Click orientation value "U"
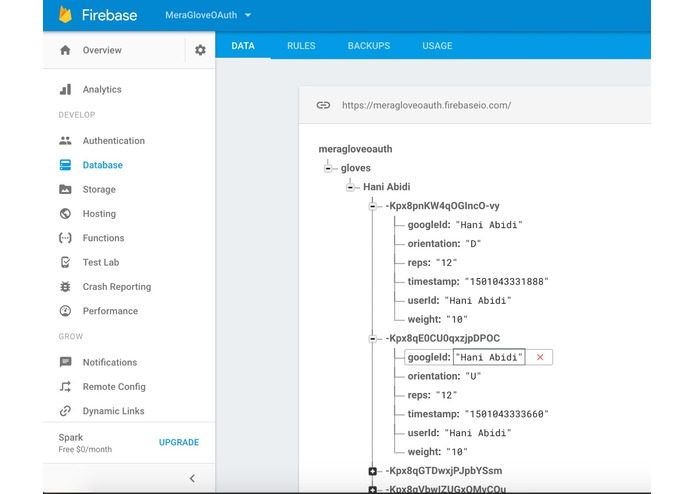Screen dimensions: 695x494 473,376
